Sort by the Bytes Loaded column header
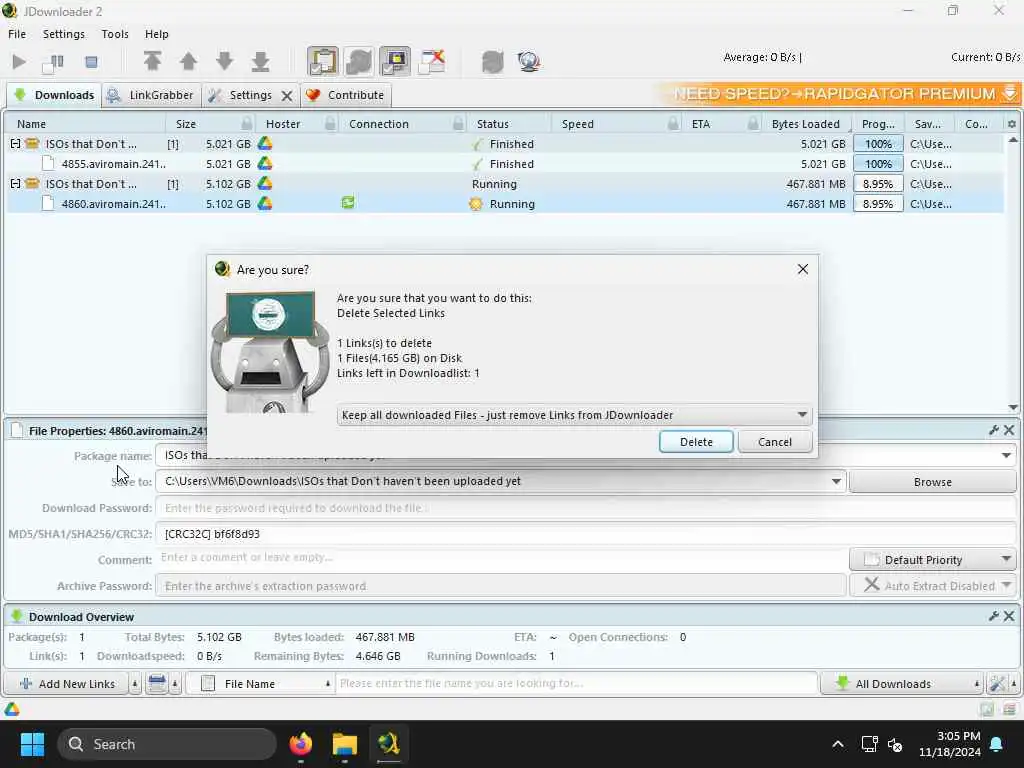Image resolution: width=1024 pixels, height=768 pixels. 805,123
